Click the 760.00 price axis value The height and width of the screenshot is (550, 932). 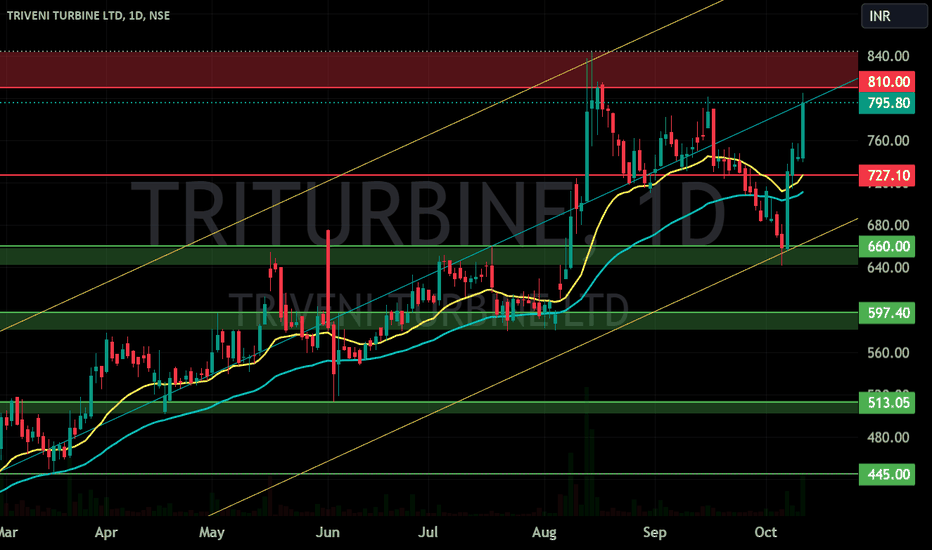click(888, 141)
